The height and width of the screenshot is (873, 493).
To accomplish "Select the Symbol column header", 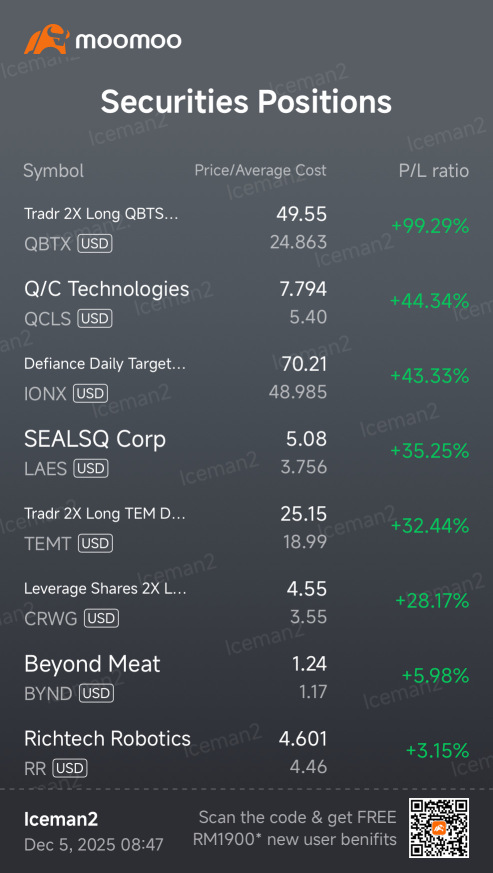I will (x=53, y=171).
